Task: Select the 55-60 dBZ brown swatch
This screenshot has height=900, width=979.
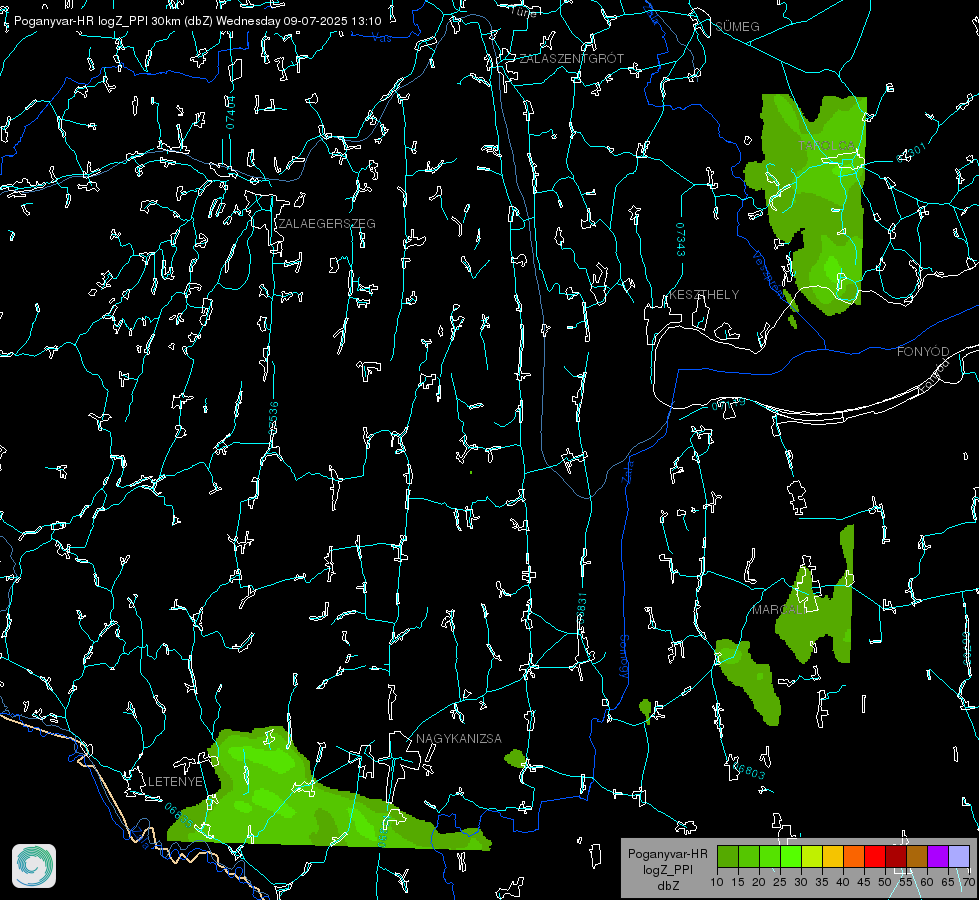Action: (x=917, y=857)
